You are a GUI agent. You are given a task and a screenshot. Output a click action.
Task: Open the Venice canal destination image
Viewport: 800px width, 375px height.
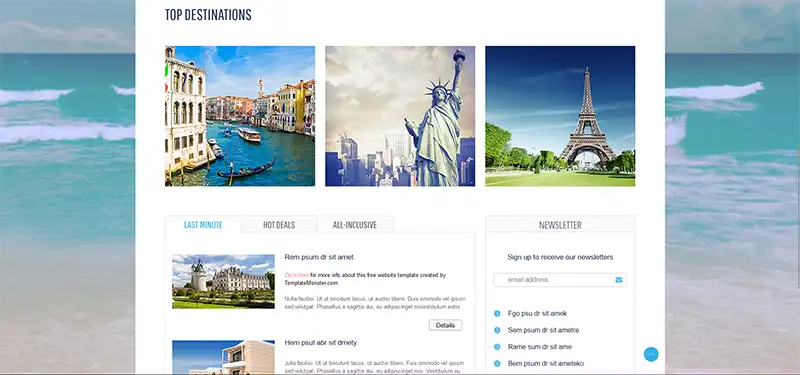coord(240,116)
